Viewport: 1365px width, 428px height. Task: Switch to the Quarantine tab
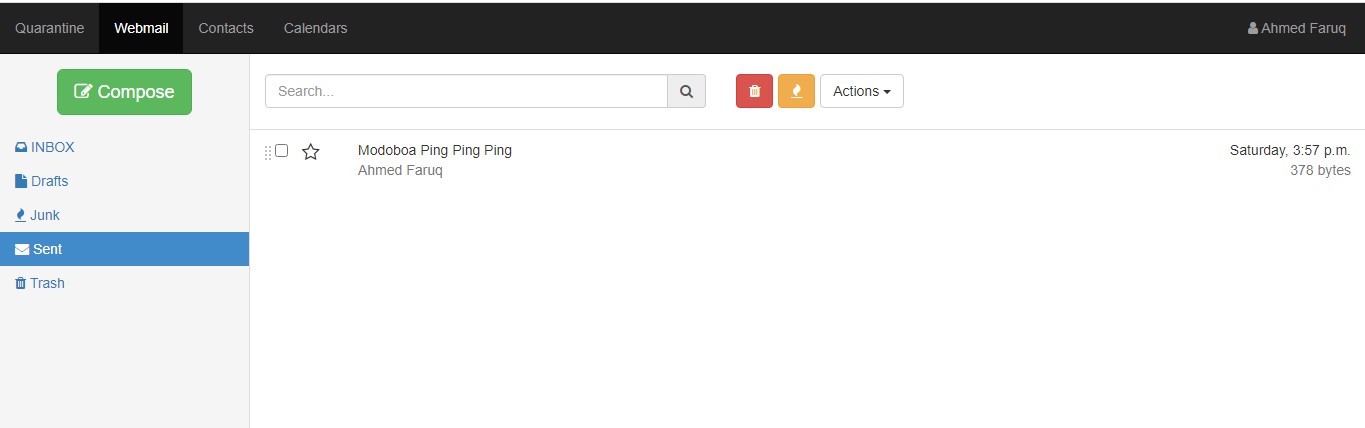coord(49,28)
